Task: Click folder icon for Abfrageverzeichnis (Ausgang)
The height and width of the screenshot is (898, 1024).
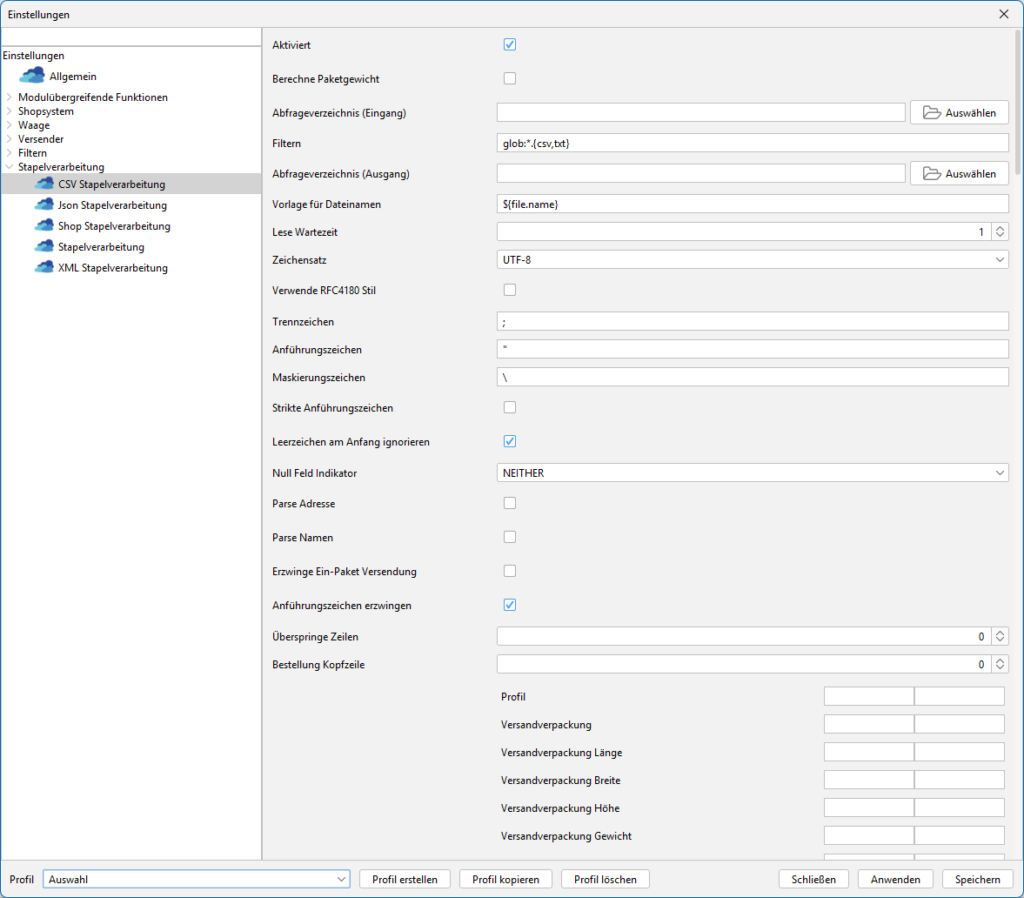Action: [x=932, y=174]
